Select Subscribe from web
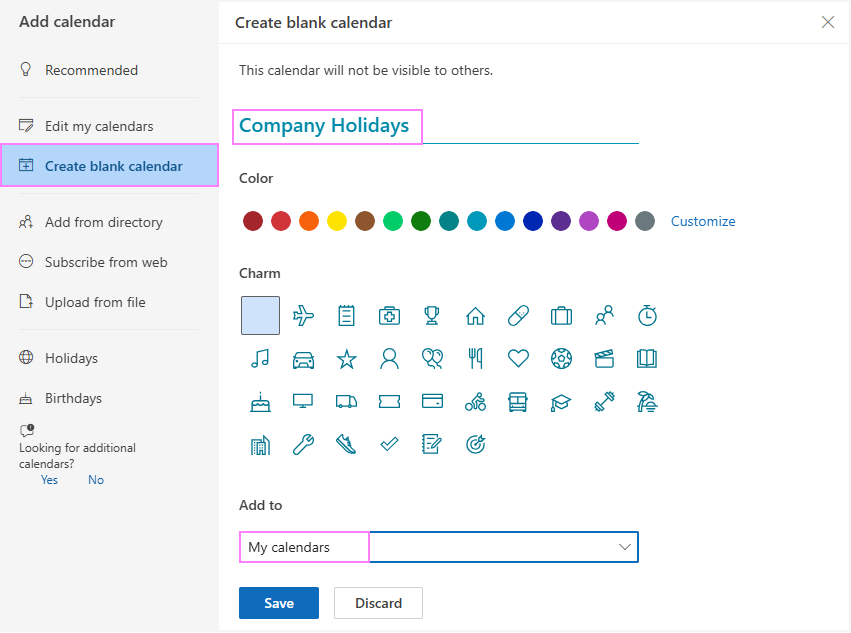Viewport: 851px width, 633px height. coord(109,262)
